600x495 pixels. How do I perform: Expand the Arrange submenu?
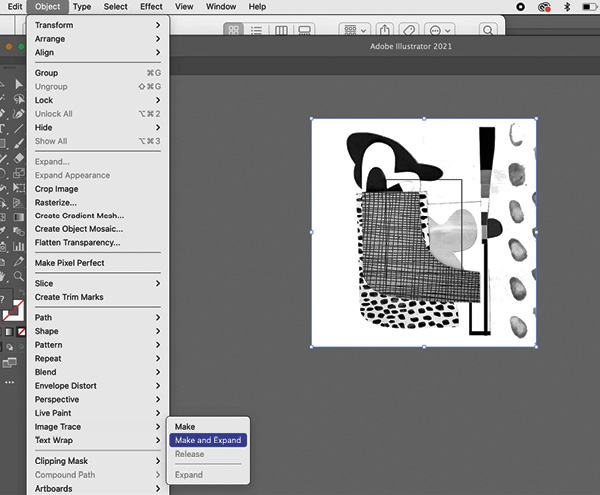(x=98, y=39)
